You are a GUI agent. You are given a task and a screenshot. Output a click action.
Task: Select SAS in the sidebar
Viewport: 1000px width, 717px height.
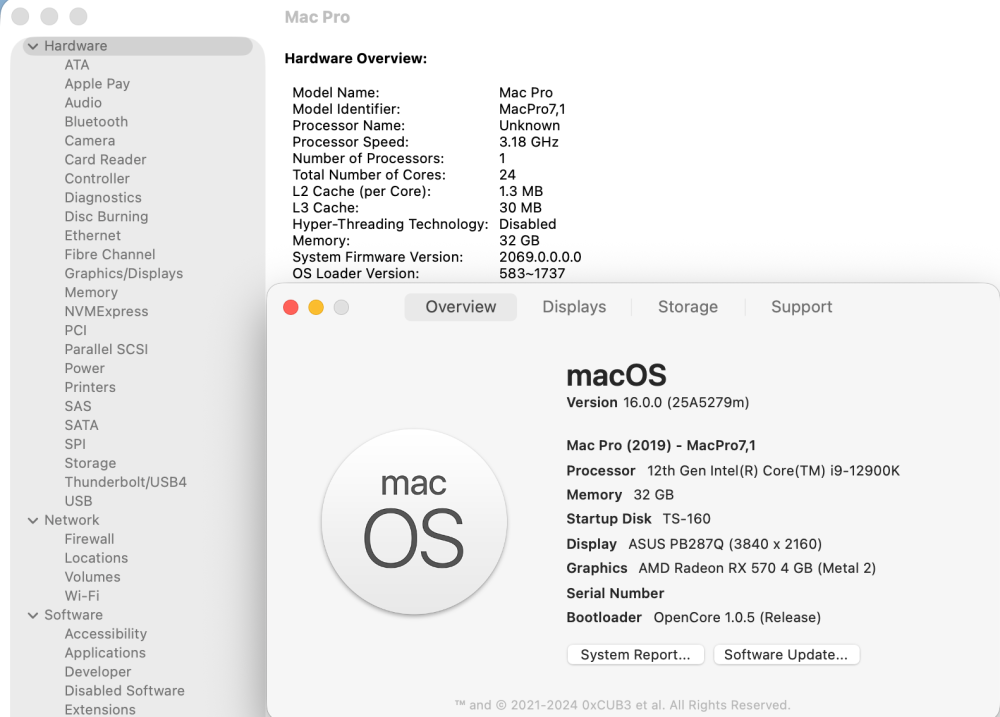pyautogui.click(x=78, y=406)
